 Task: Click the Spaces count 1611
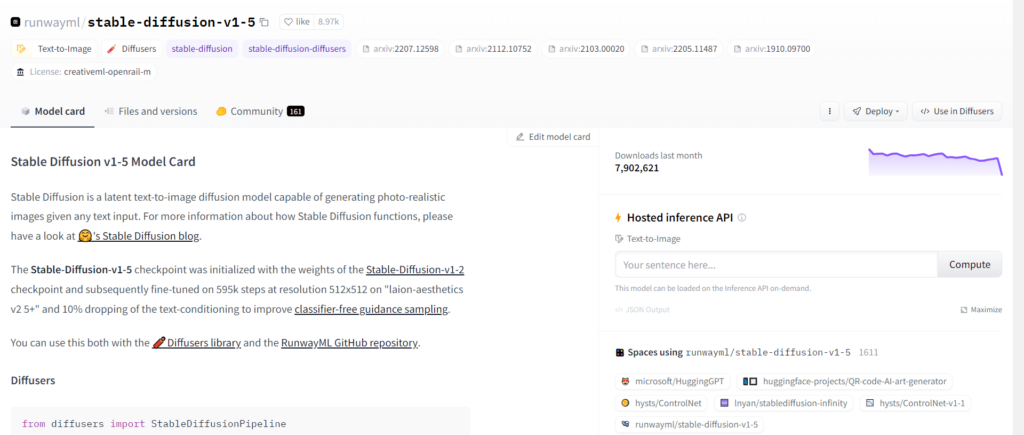(x=869, y=352)
